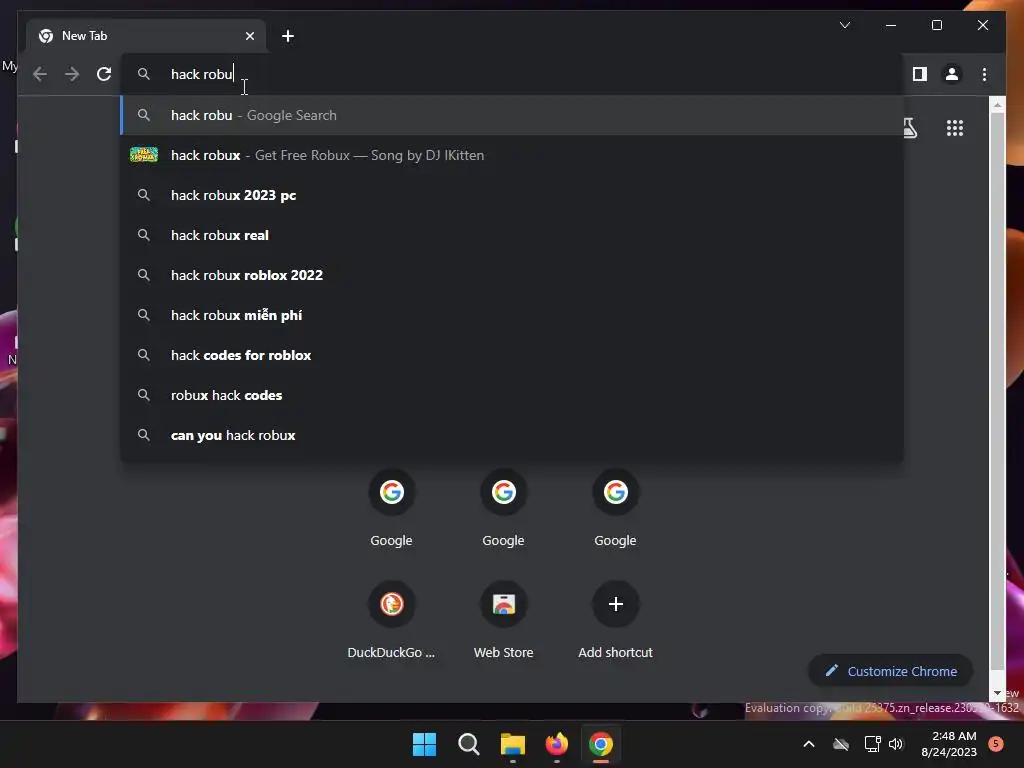
Task: Click the Chrome taskbar icon
Action: click(601, 744)
